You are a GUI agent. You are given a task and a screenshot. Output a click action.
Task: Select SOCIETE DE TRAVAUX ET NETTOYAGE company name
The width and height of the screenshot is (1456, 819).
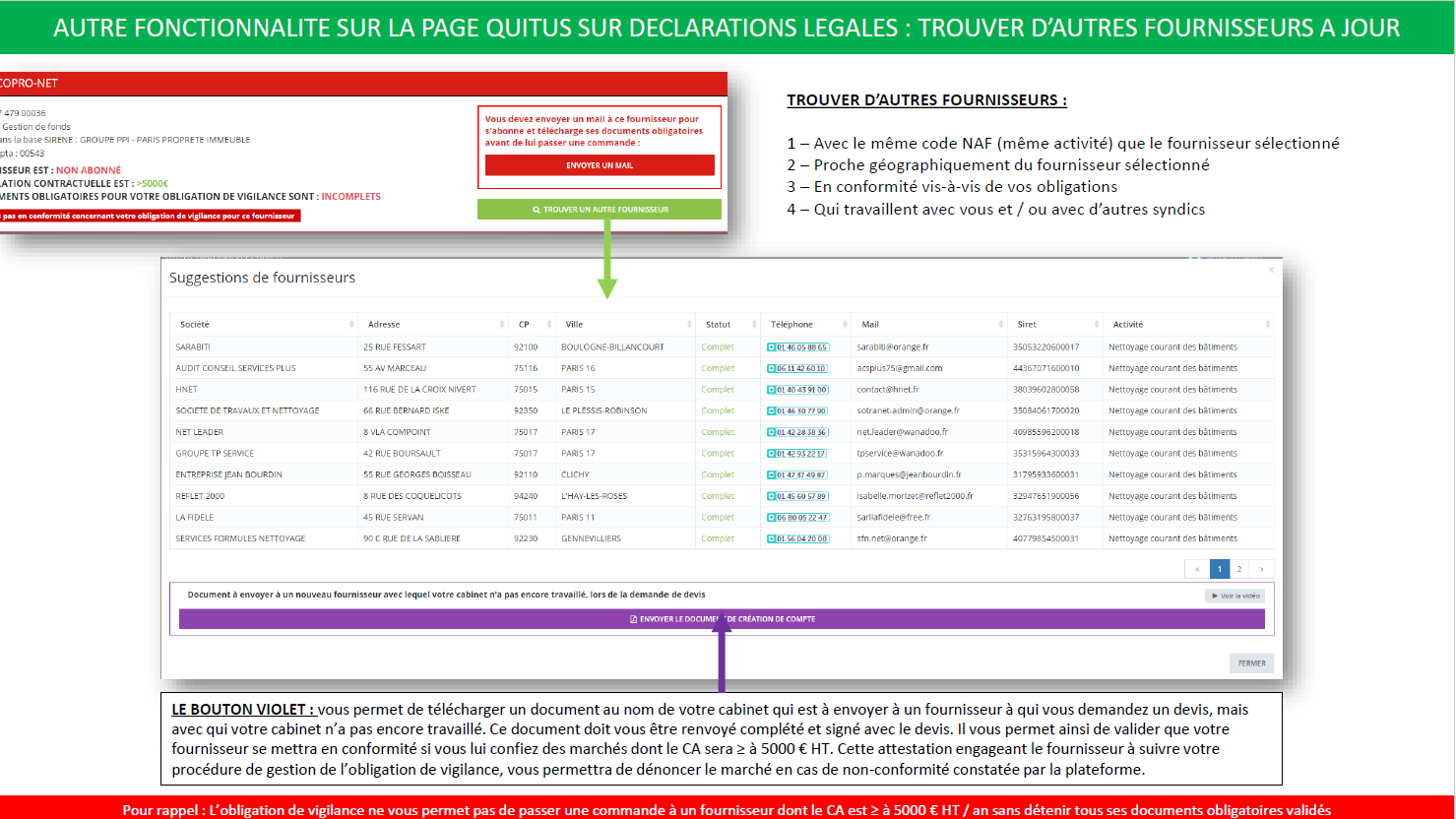click(x=247, y=410)
